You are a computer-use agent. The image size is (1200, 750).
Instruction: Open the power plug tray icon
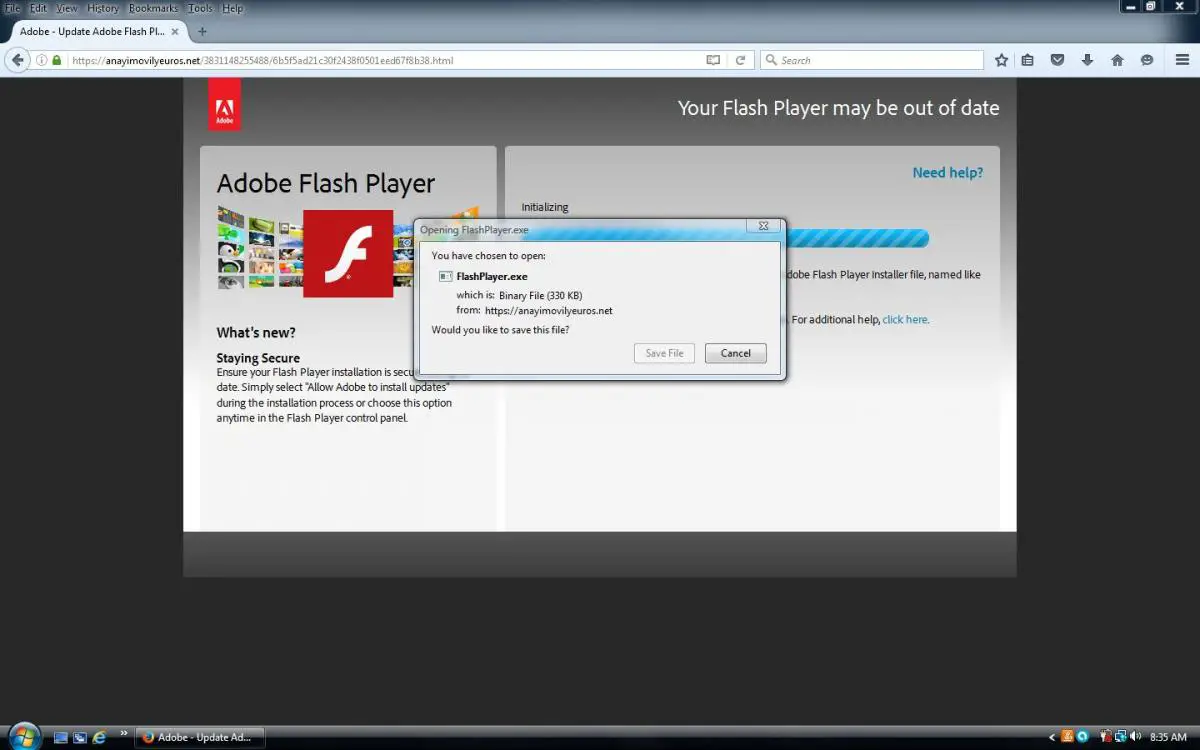1106,737
